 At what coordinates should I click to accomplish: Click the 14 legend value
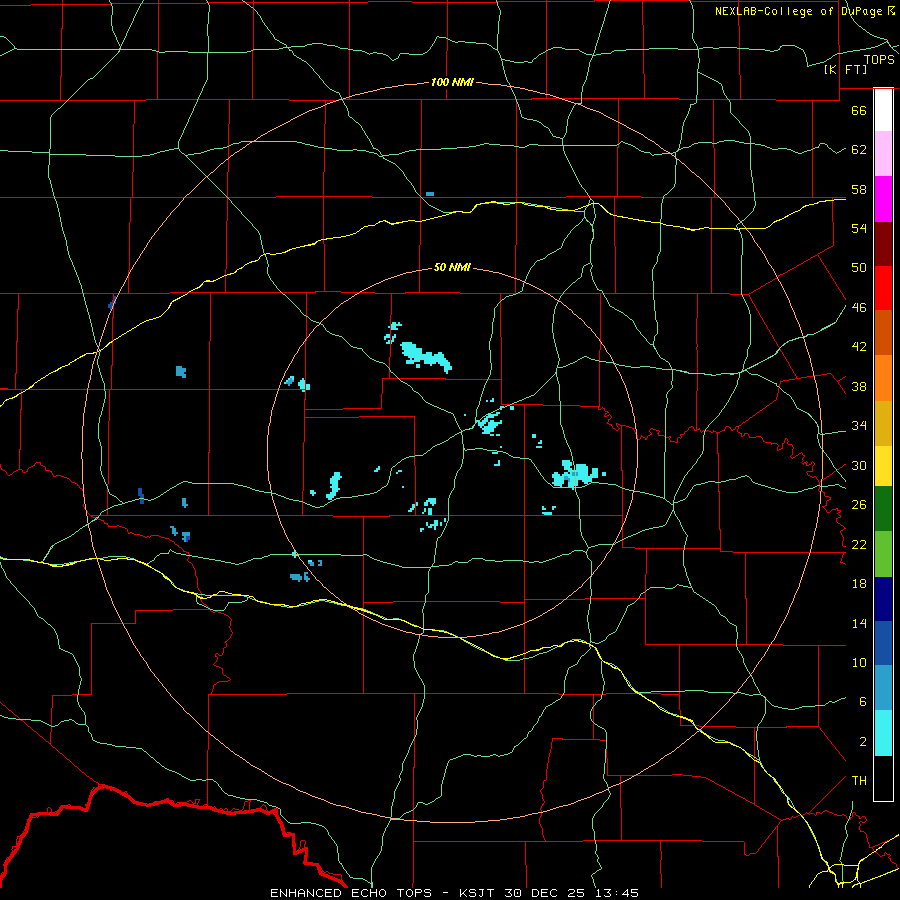pos(859,623)
